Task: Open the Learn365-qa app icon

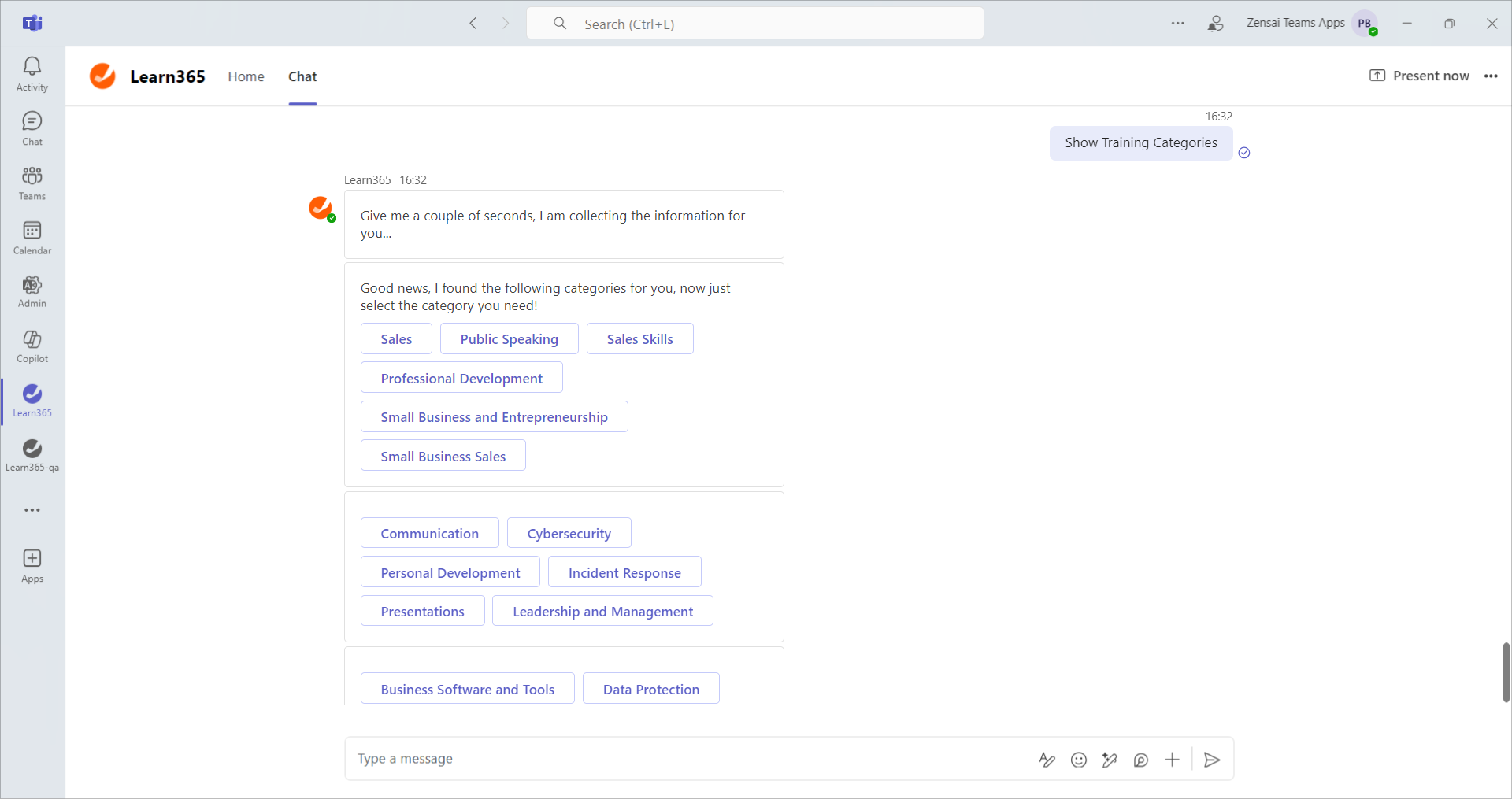Action: pyautogui.click(x=32, y=455)
